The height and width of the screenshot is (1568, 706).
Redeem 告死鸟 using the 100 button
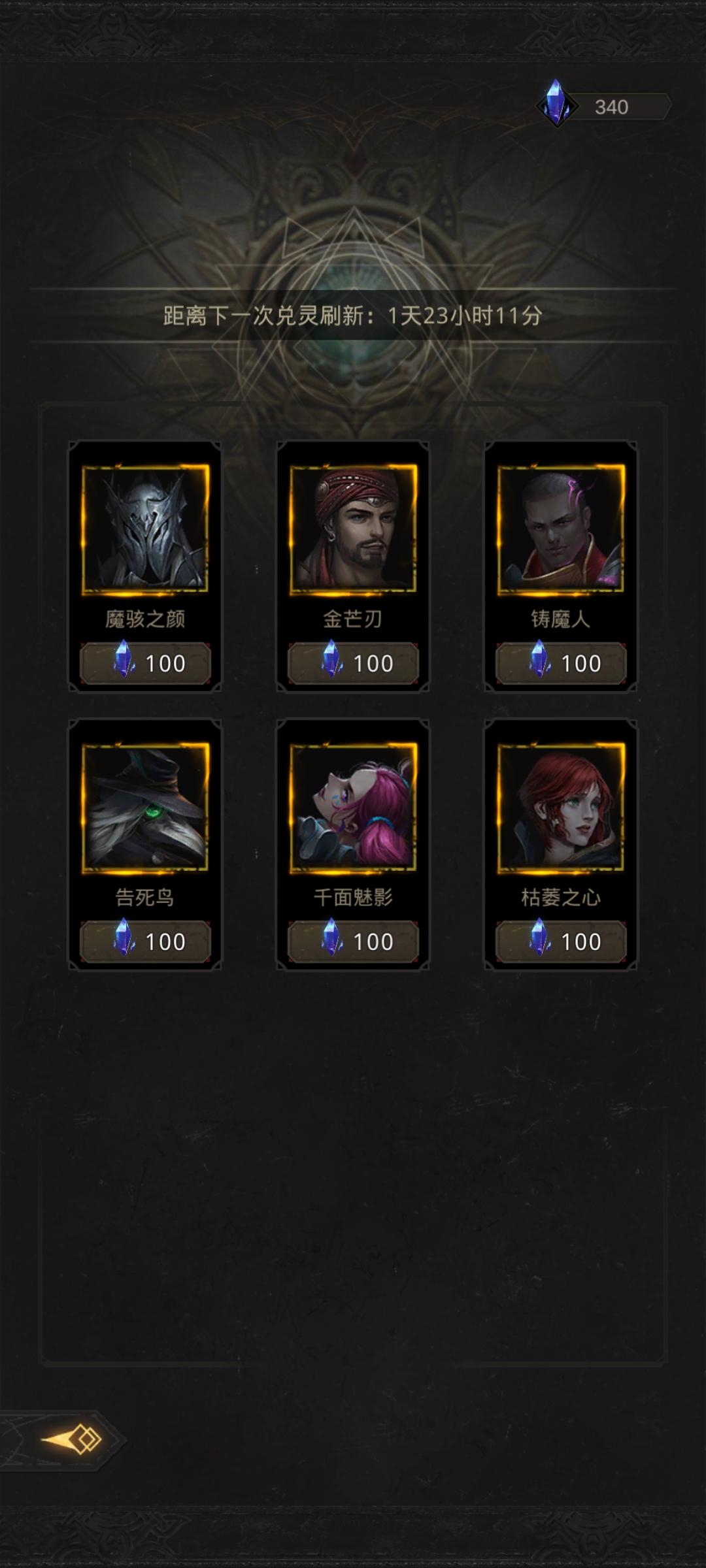tap(145, 941)
